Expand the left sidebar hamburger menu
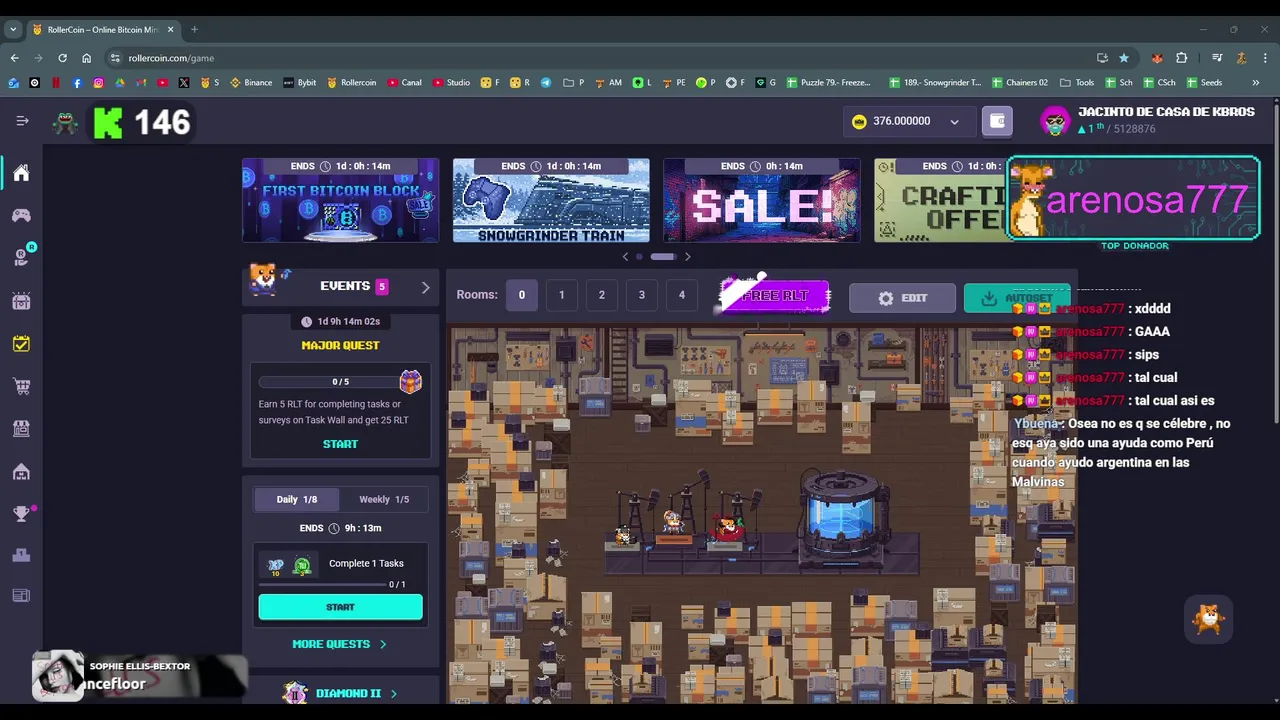1280x720 pixels. click(22, 121)
